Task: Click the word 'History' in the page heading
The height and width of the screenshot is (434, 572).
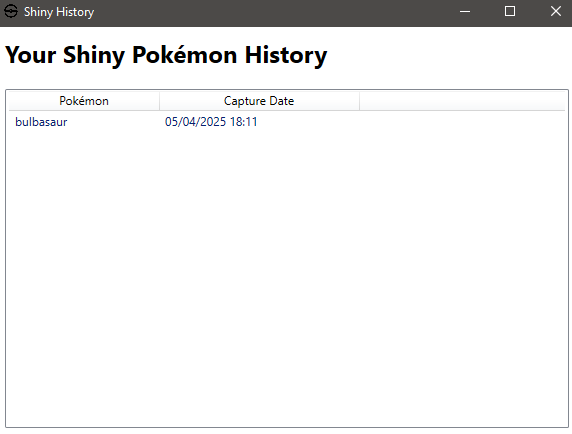Action: [286, 55]
